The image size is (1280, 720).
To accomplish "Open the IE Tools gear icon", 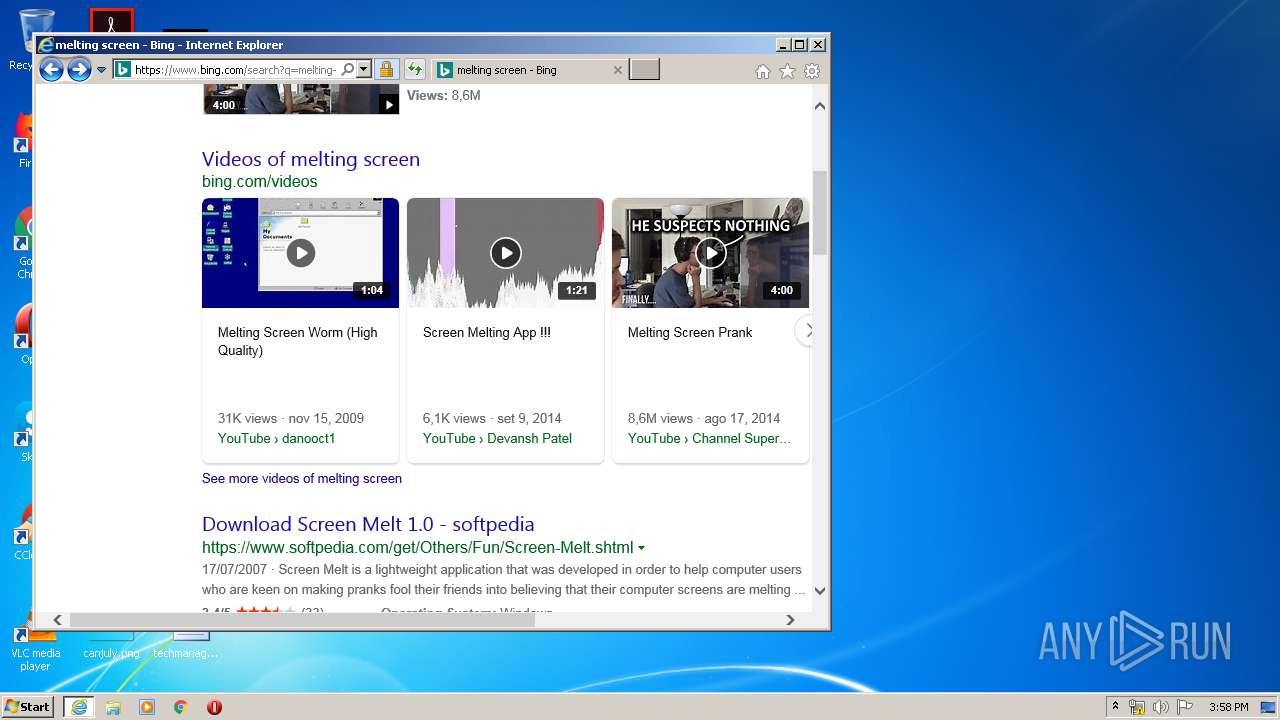I will click(812, 71).
